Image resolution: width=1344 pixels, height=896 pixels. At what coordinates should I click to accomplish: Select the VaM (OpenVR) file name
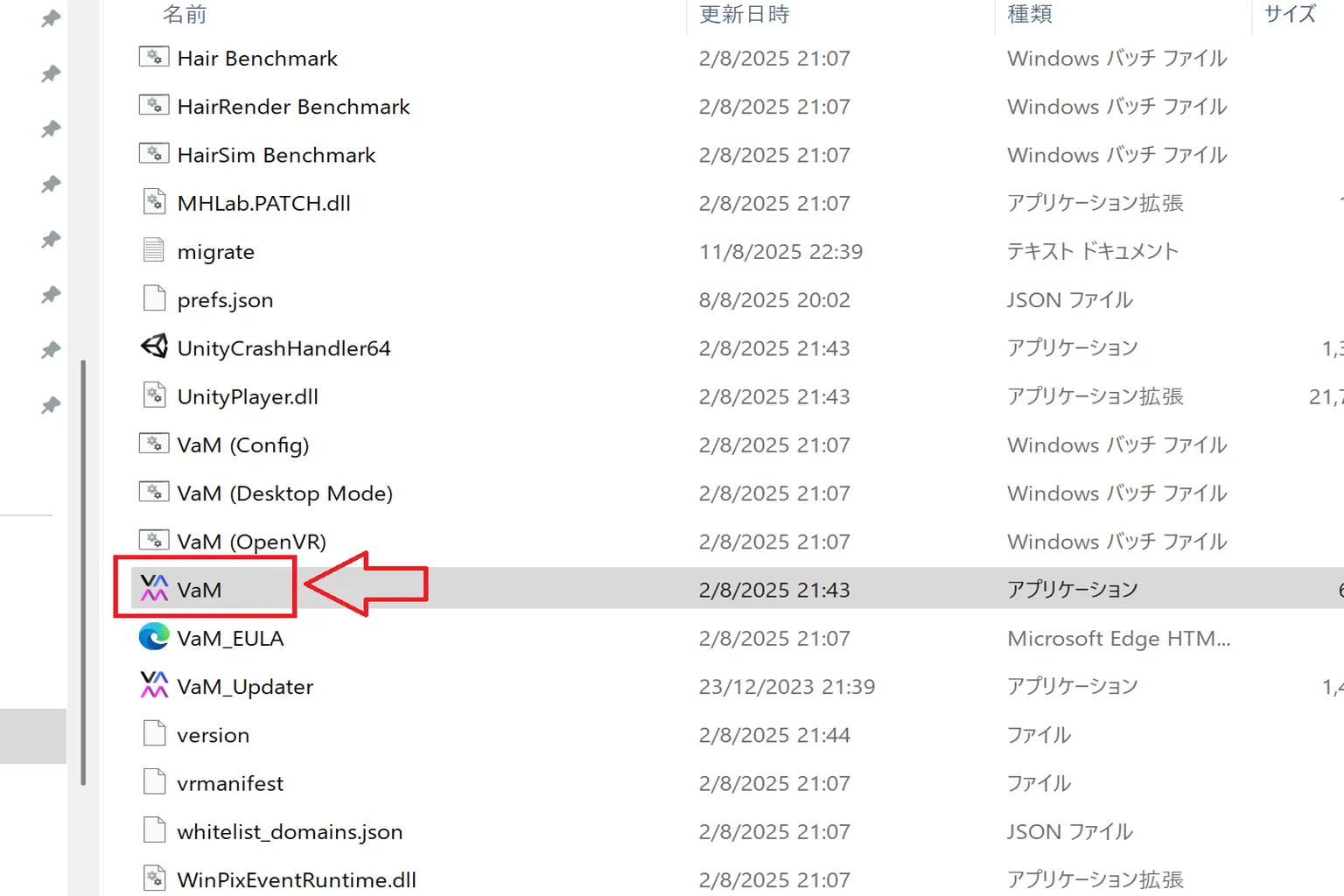click(x=252, y=542)
